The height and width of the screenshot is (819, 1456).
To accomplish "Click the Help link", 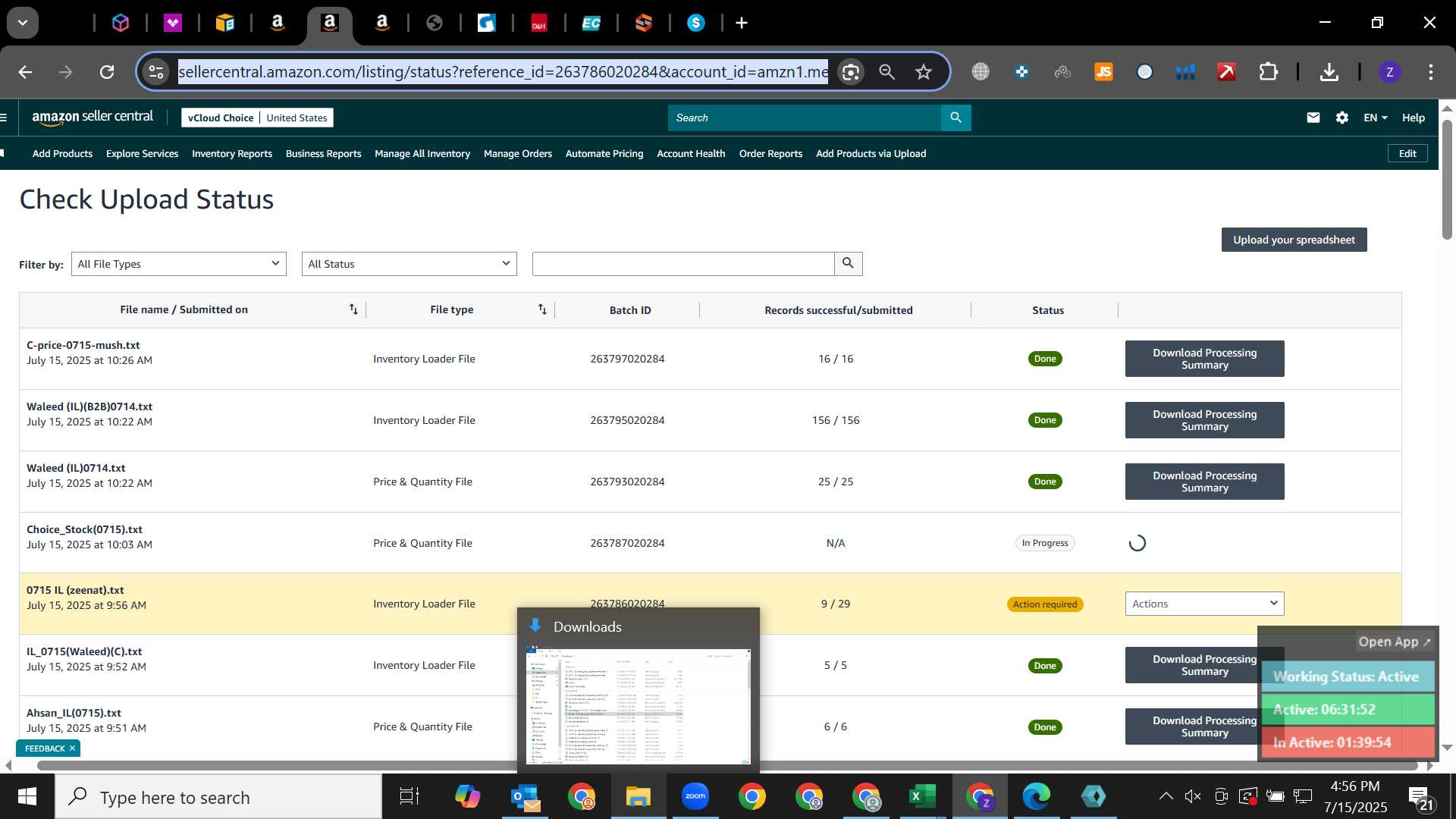I will 1413,118.
